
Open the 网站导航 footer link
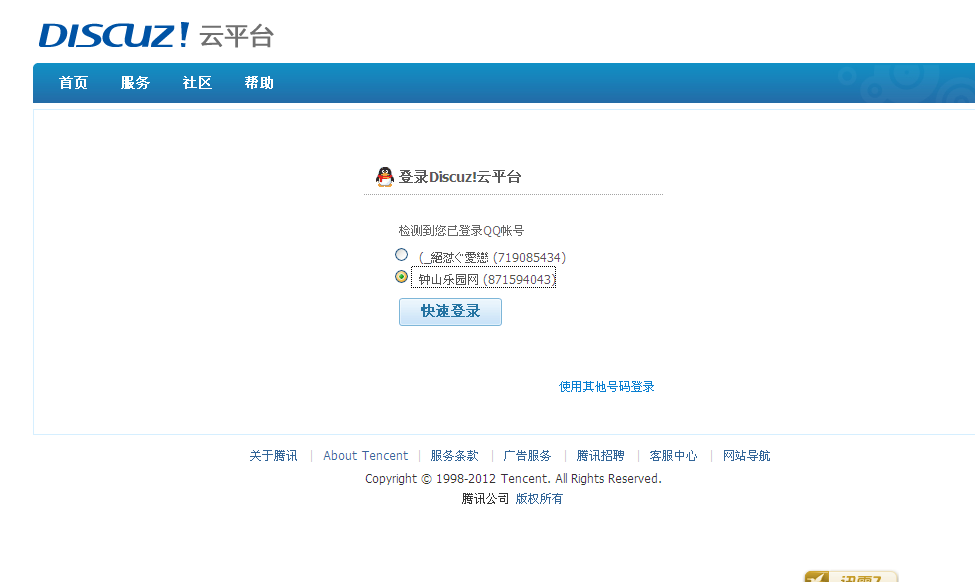[747, 456]
